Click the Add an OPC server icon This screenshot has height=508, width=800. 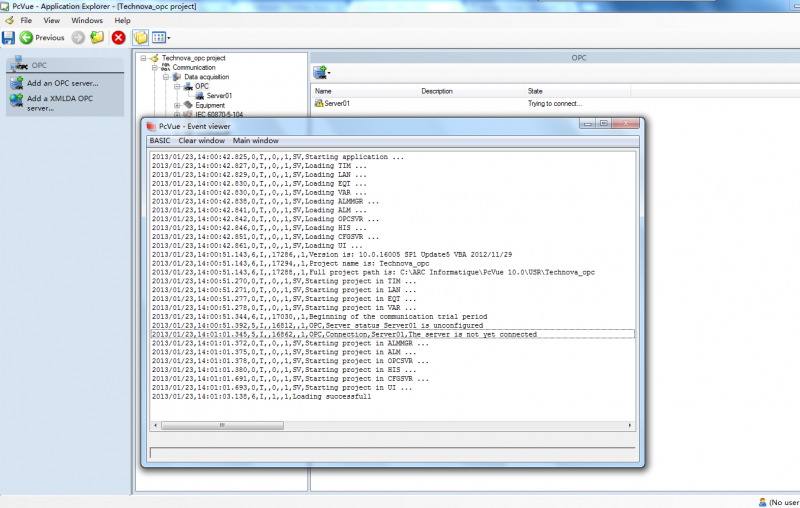[16, 83]
